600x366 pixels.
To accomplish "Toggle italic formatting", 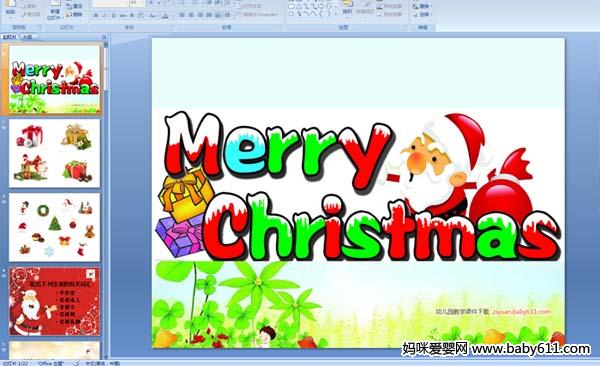I will coord(104,15).
